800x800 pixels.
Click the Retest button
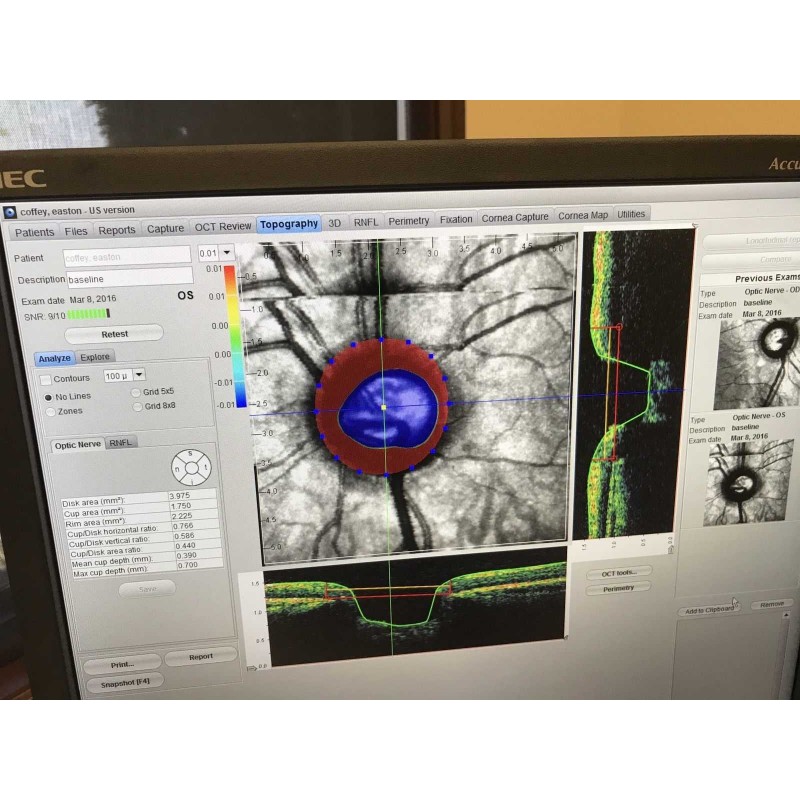[114, 334]
